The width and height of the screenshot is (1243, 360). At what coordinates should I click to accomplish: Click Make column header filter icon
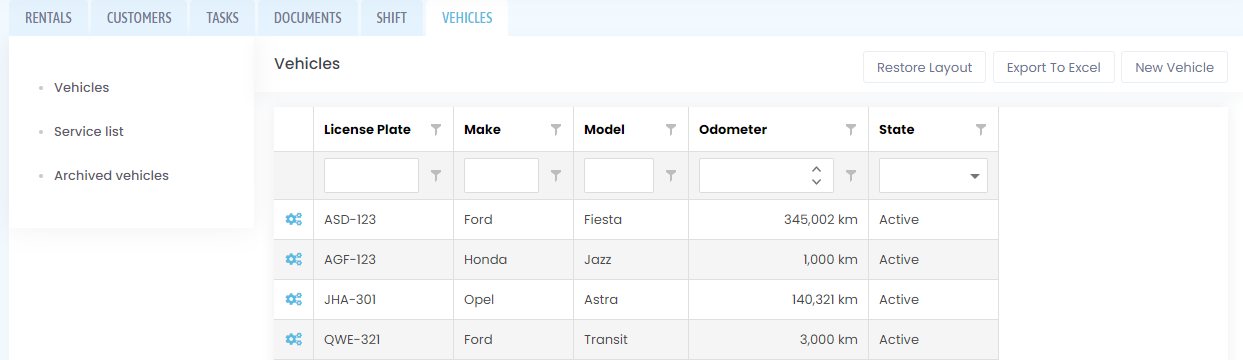point(556,129)
